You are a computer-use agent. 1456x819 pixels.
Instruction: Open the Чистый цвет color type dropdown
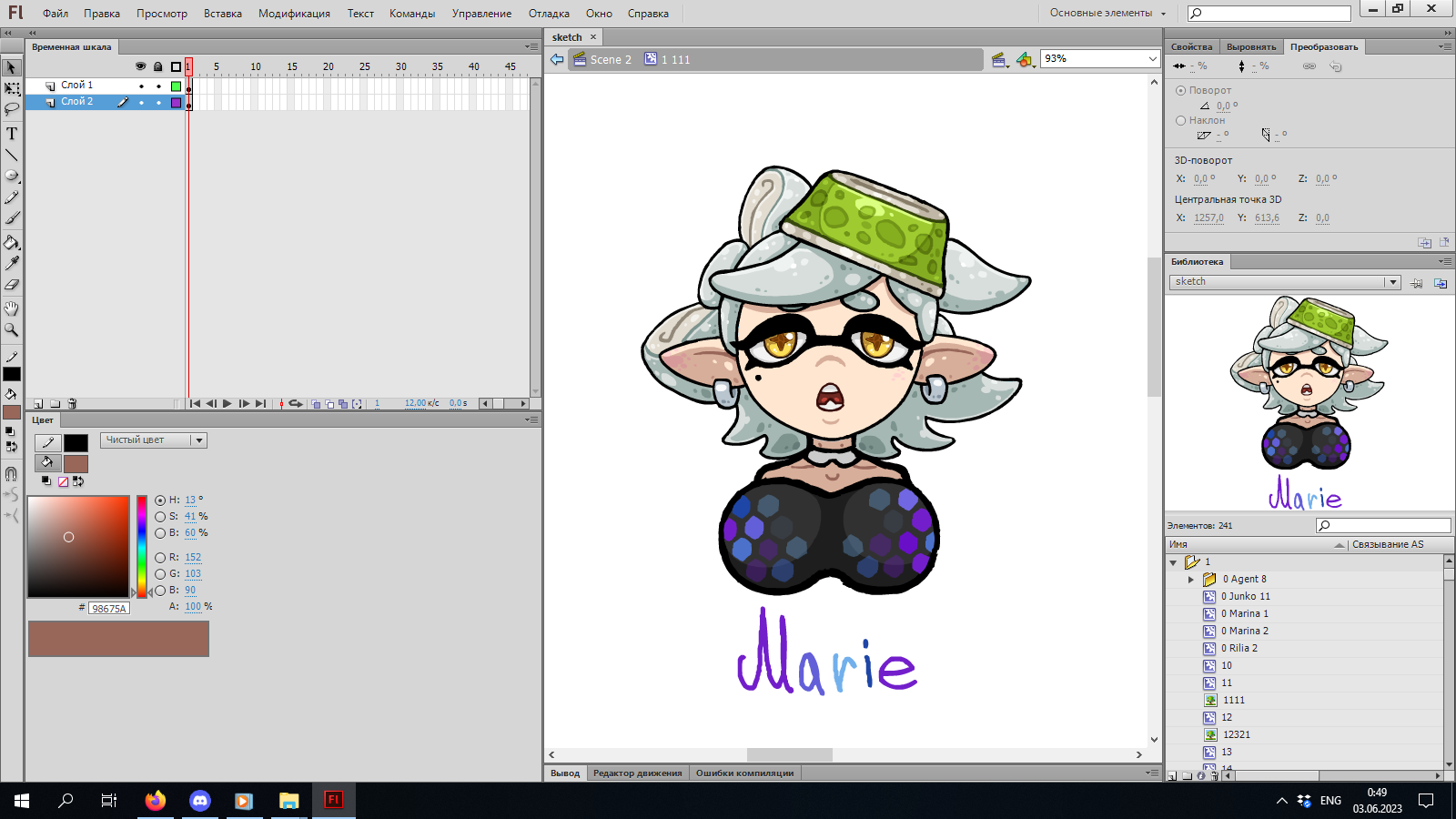click(x=154, y=440)
